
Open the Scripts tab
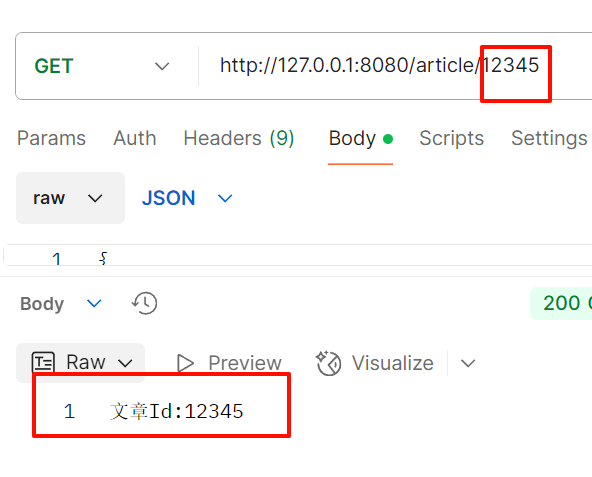(x=452, y=138)
